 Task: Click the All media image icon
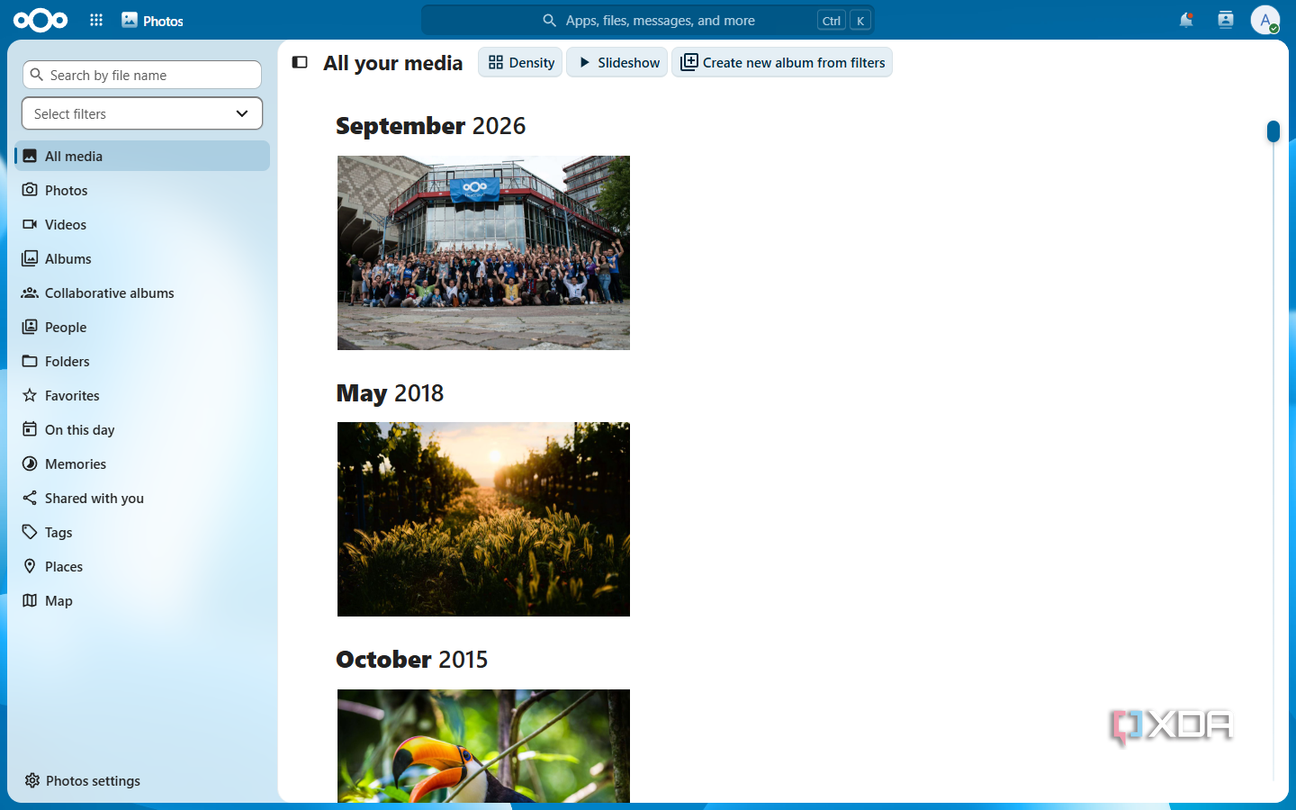(30, 156)
